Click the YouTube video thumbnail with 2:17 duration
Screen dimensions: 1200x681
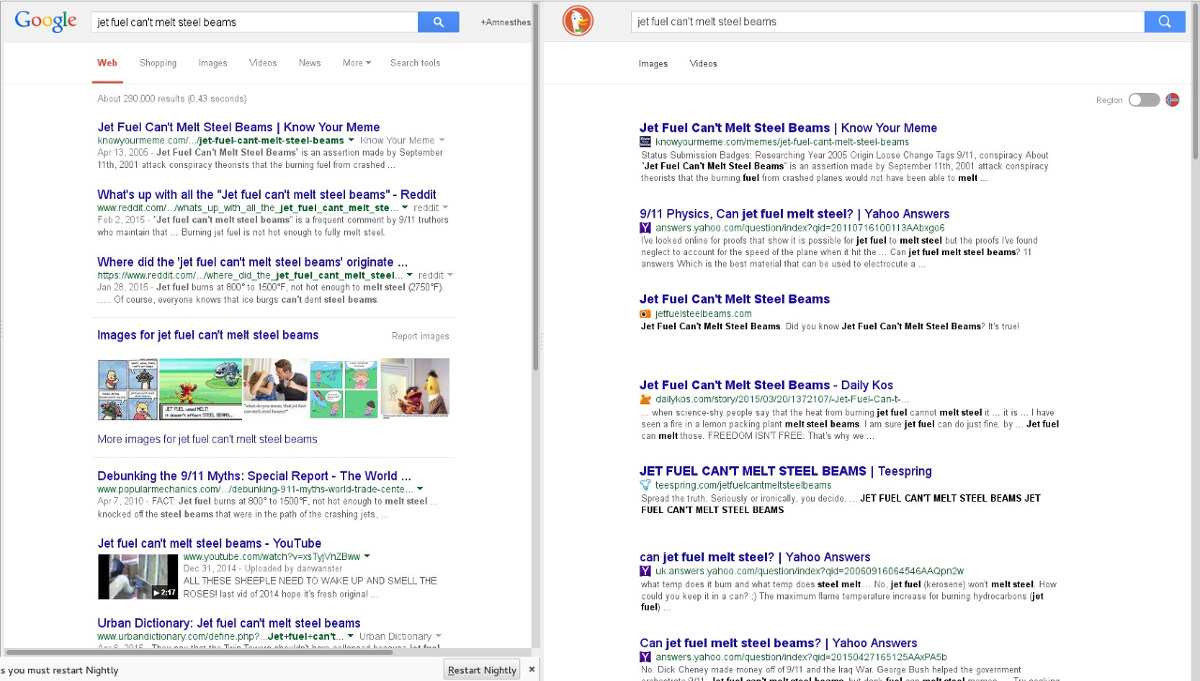coord(137,577)
